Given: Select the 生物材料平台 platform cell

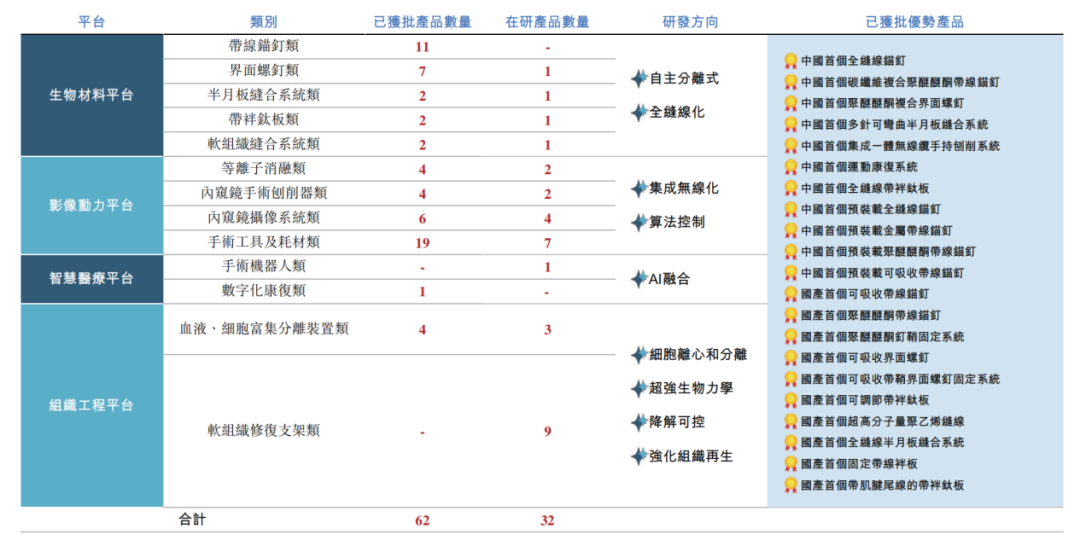Looking at the screenshot, I should click(x=91, y=95).
